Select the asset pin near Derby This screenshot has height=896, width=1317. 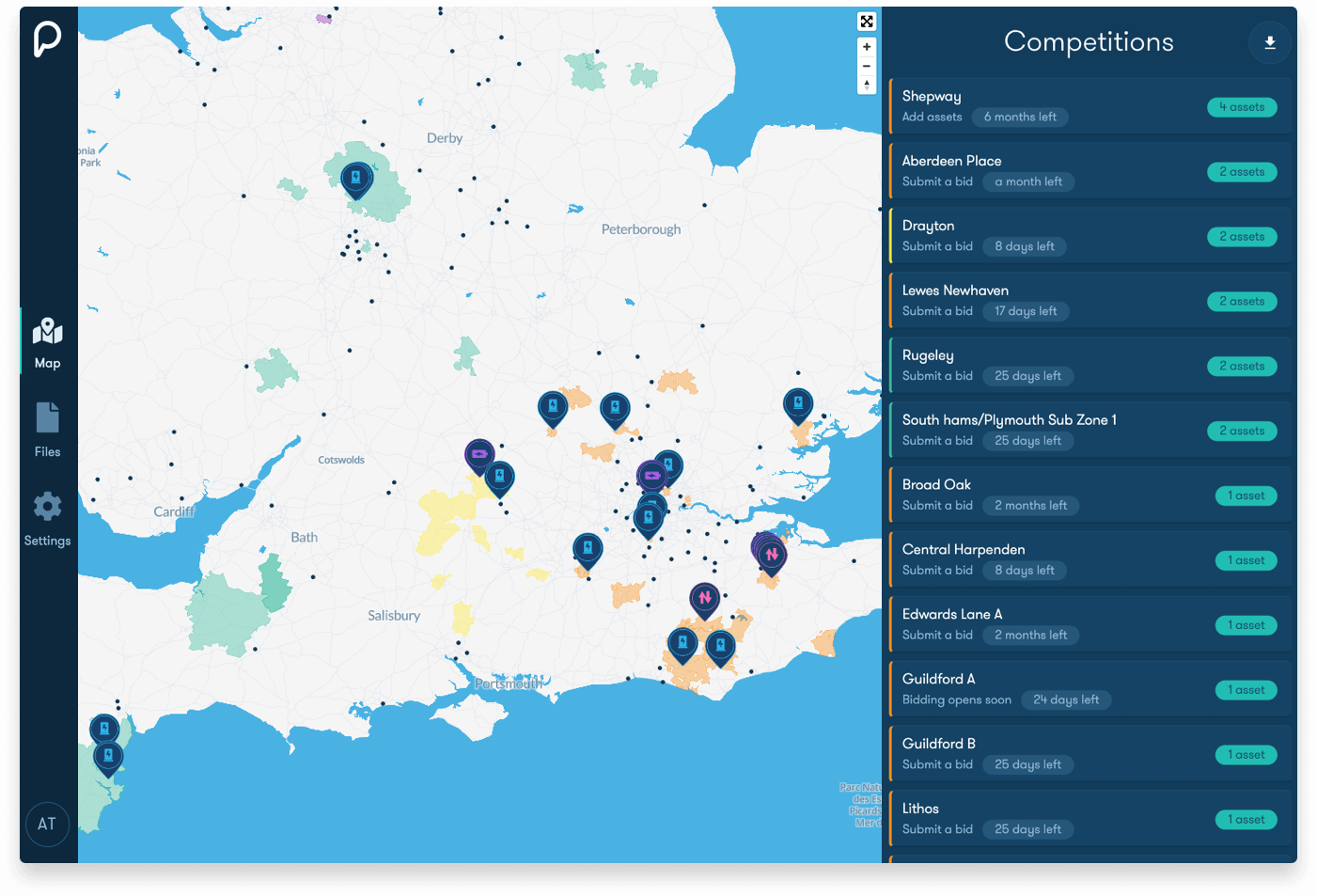pos(356,180)
